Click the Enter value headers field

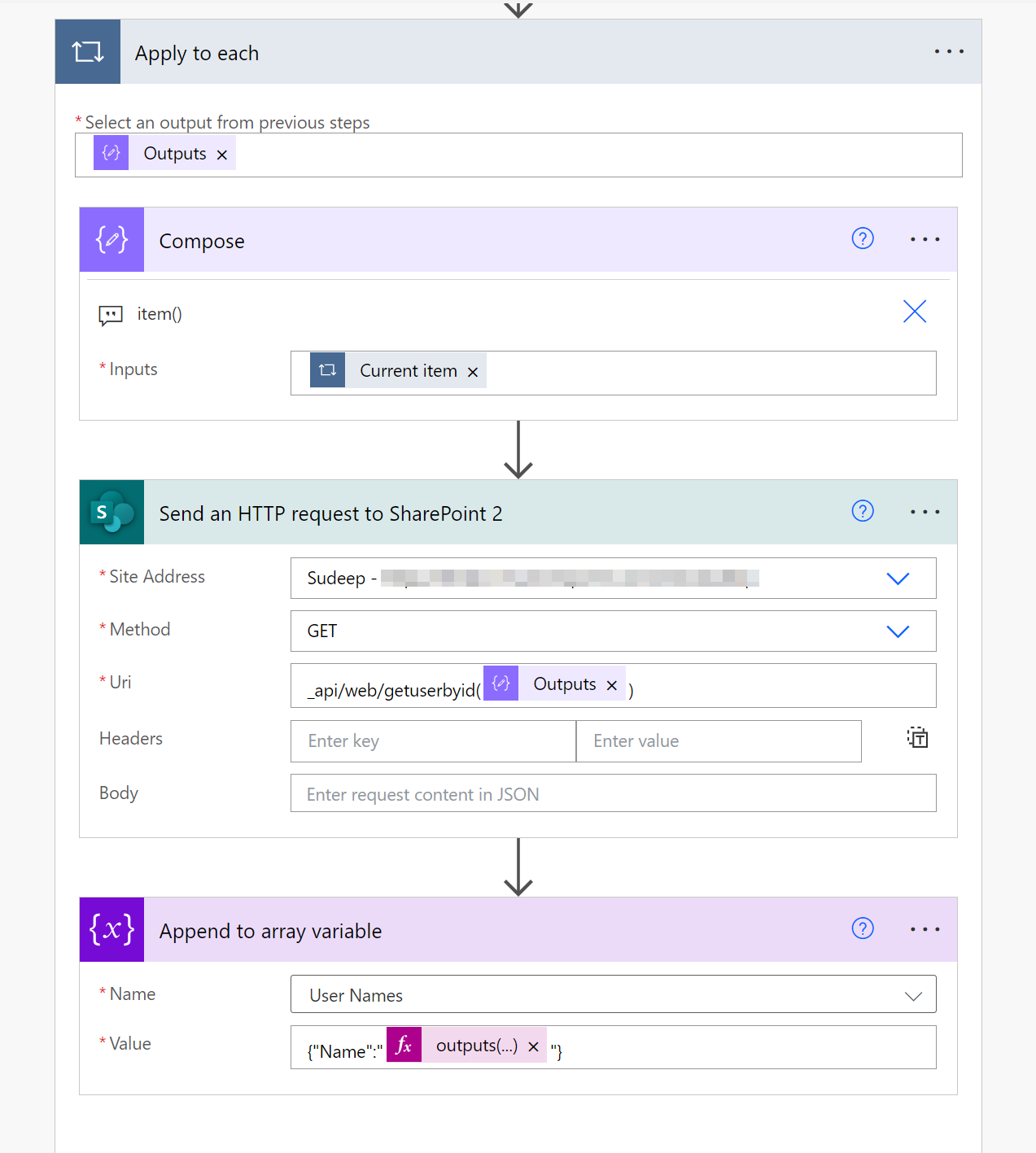718,741
